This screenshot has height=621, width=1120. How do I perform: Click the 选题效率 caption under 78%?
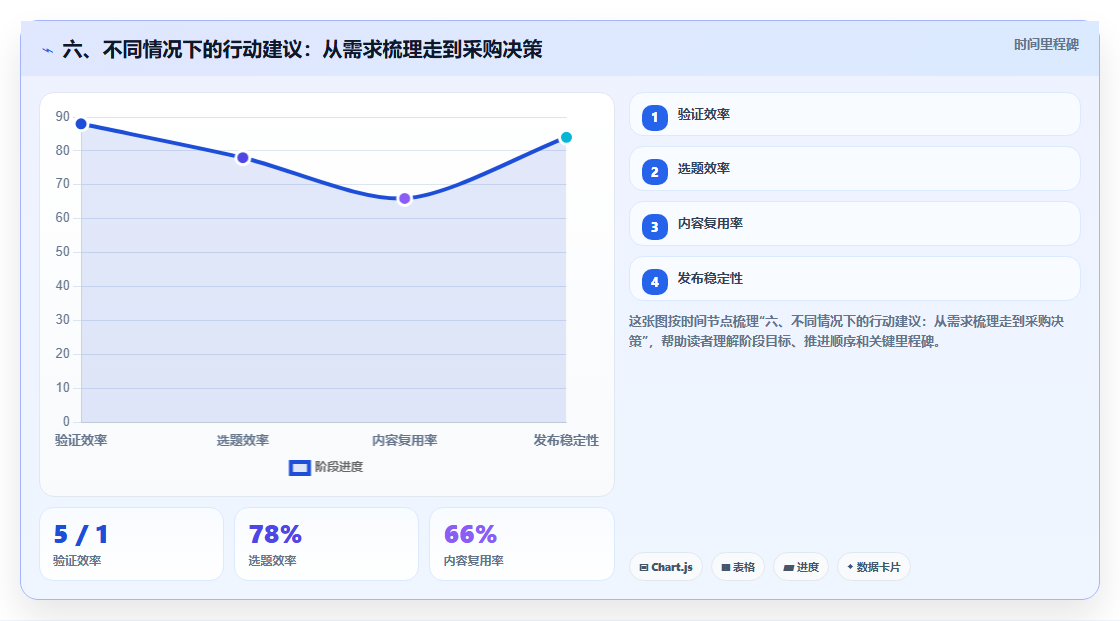272,561
